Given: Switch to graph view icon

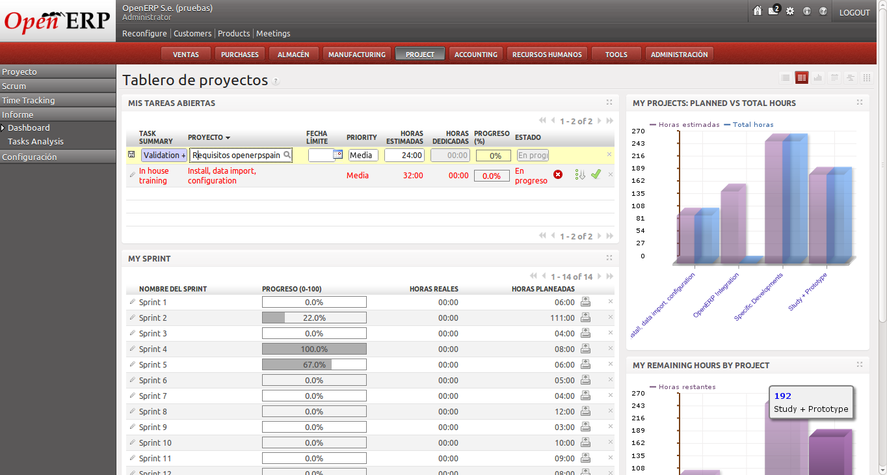Looking at the screenshot, I should pyautogui.click(x=818, y=78).
